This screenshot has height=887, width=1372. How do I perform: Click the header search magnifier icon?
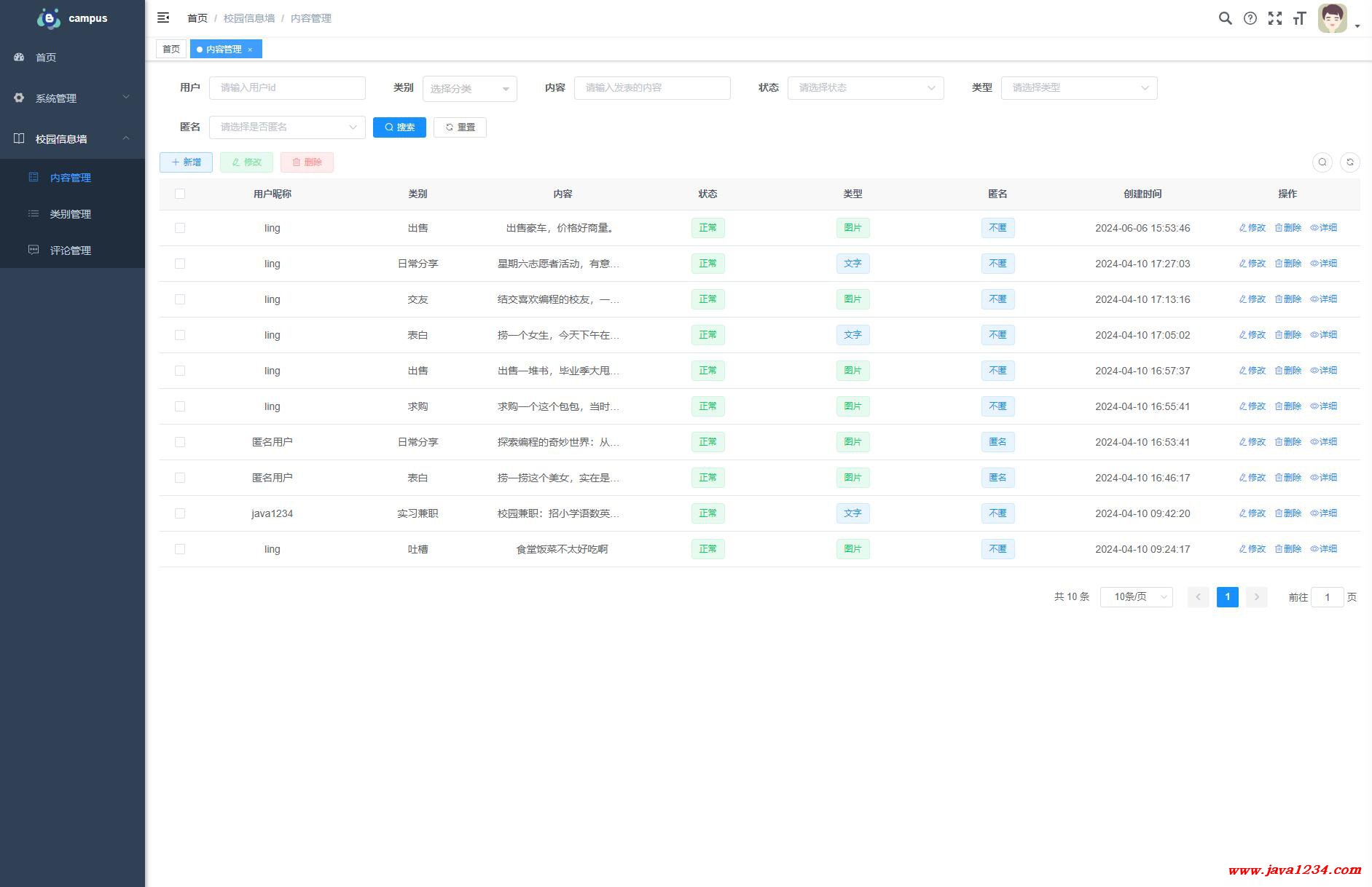(x=1225, y=18)
